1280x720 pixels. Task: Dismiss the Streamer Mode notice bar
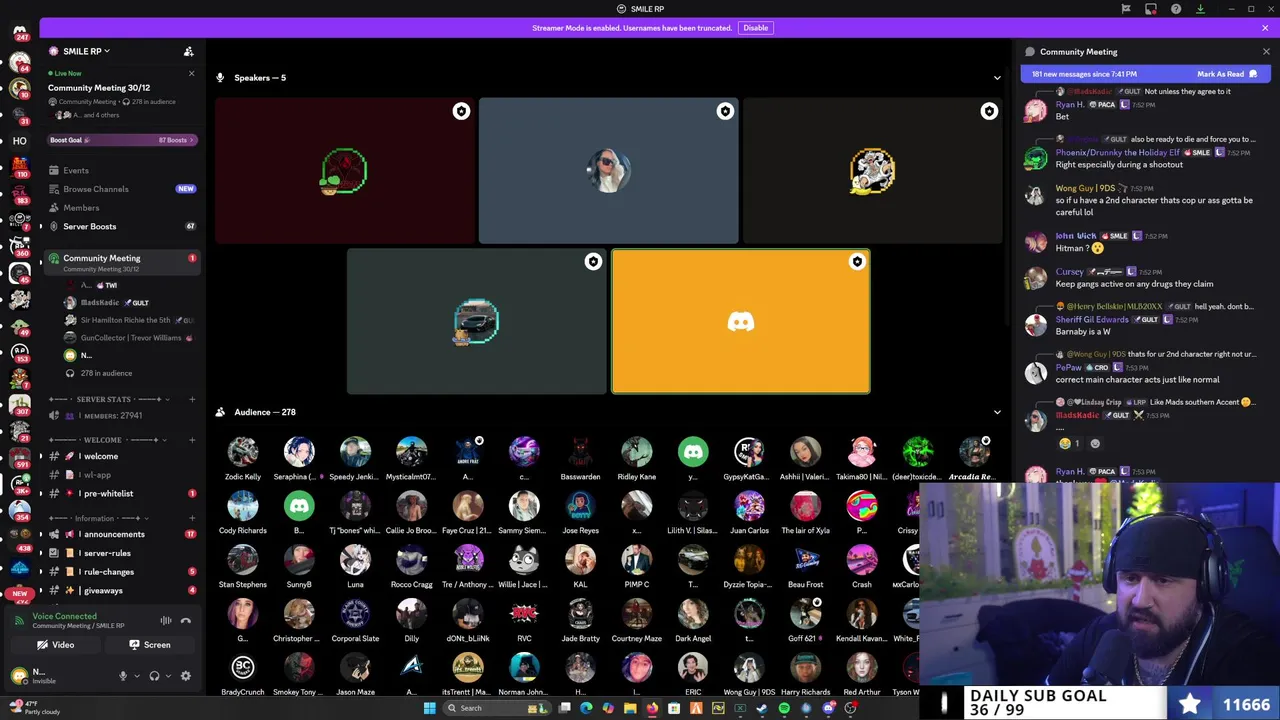(x=1264, y=28)
